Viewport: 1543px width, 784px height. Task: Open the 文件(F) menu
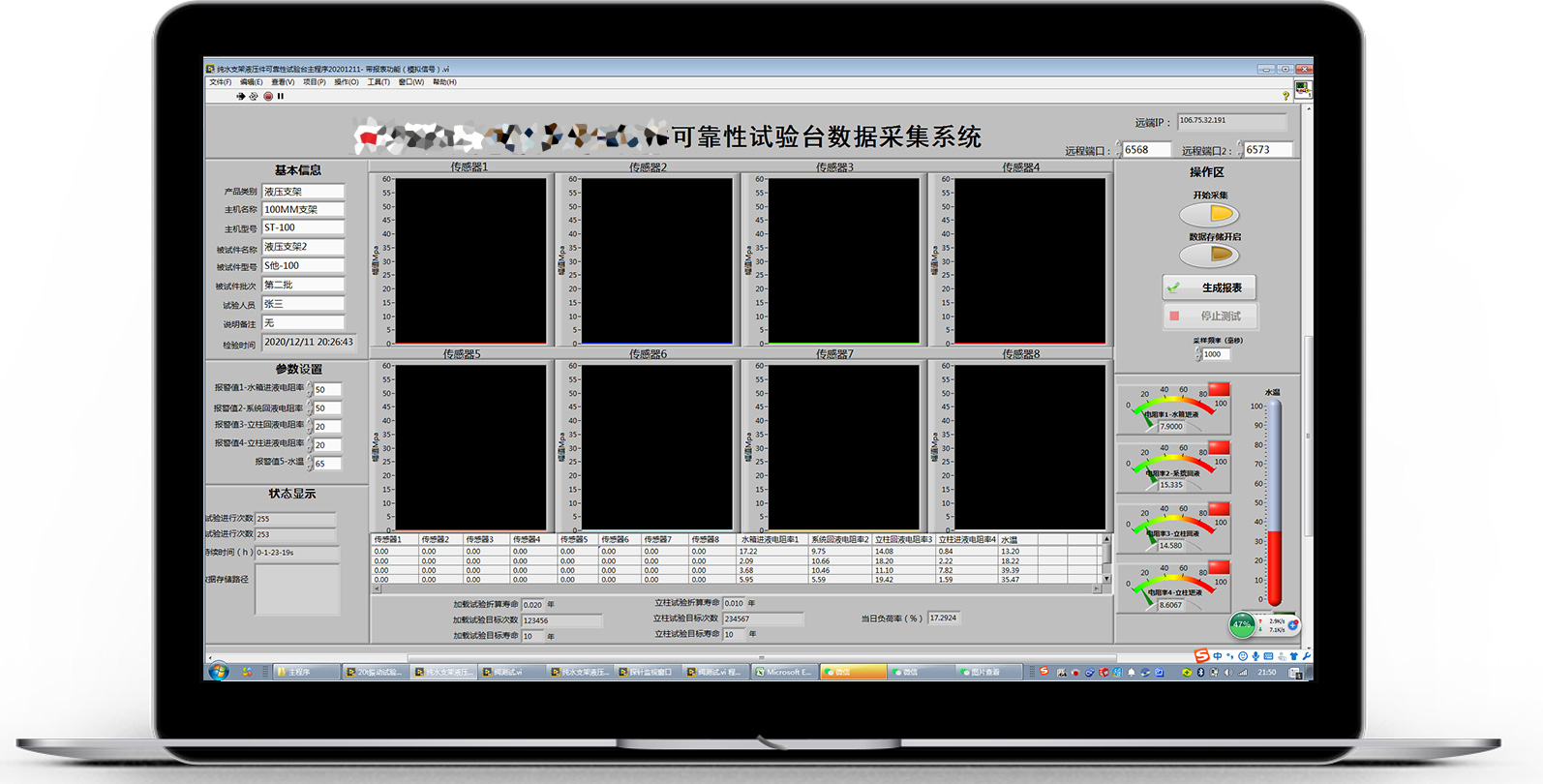(221, 82)
